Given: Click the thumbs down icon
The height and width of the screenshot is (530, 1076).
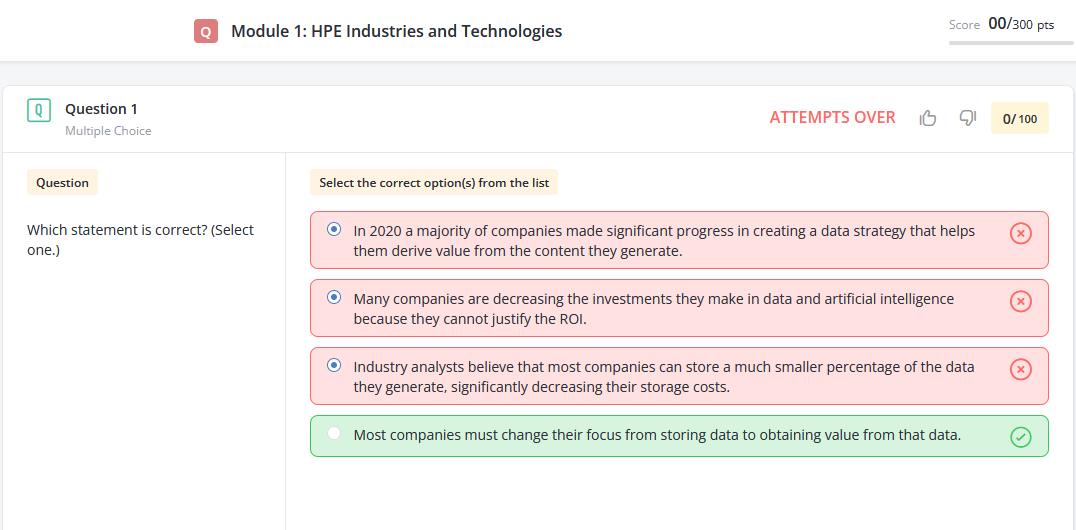Looking at the screenshot, I should pyautogui.click(x=967, y=118).
